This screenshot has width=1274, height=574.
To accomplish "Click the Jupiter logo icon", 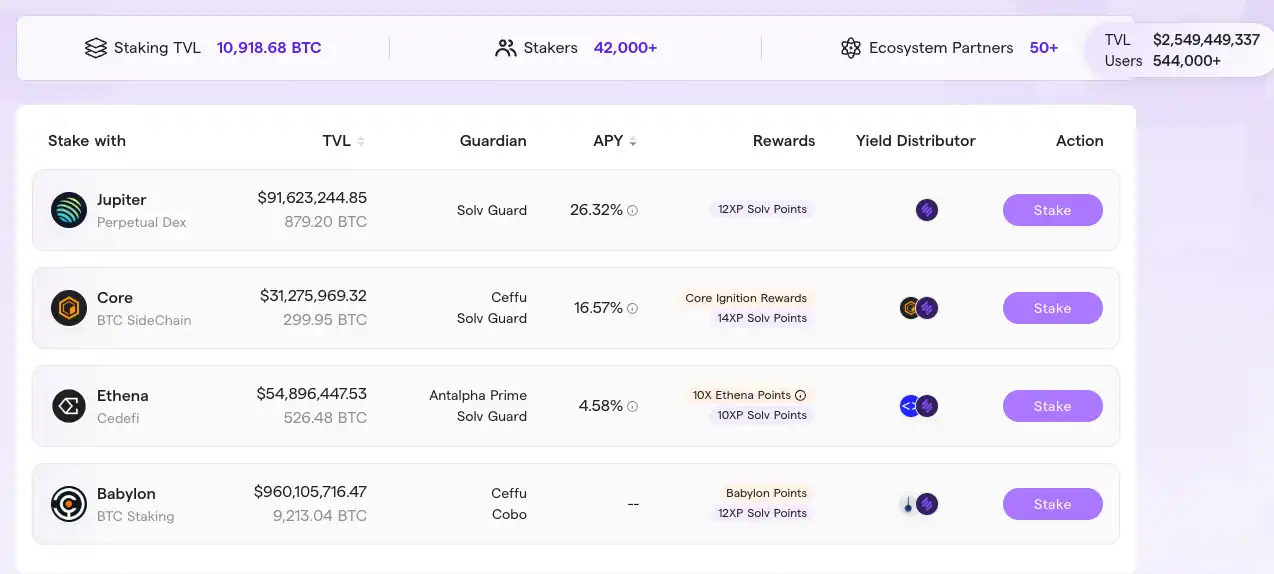I will tap(69, 210).
